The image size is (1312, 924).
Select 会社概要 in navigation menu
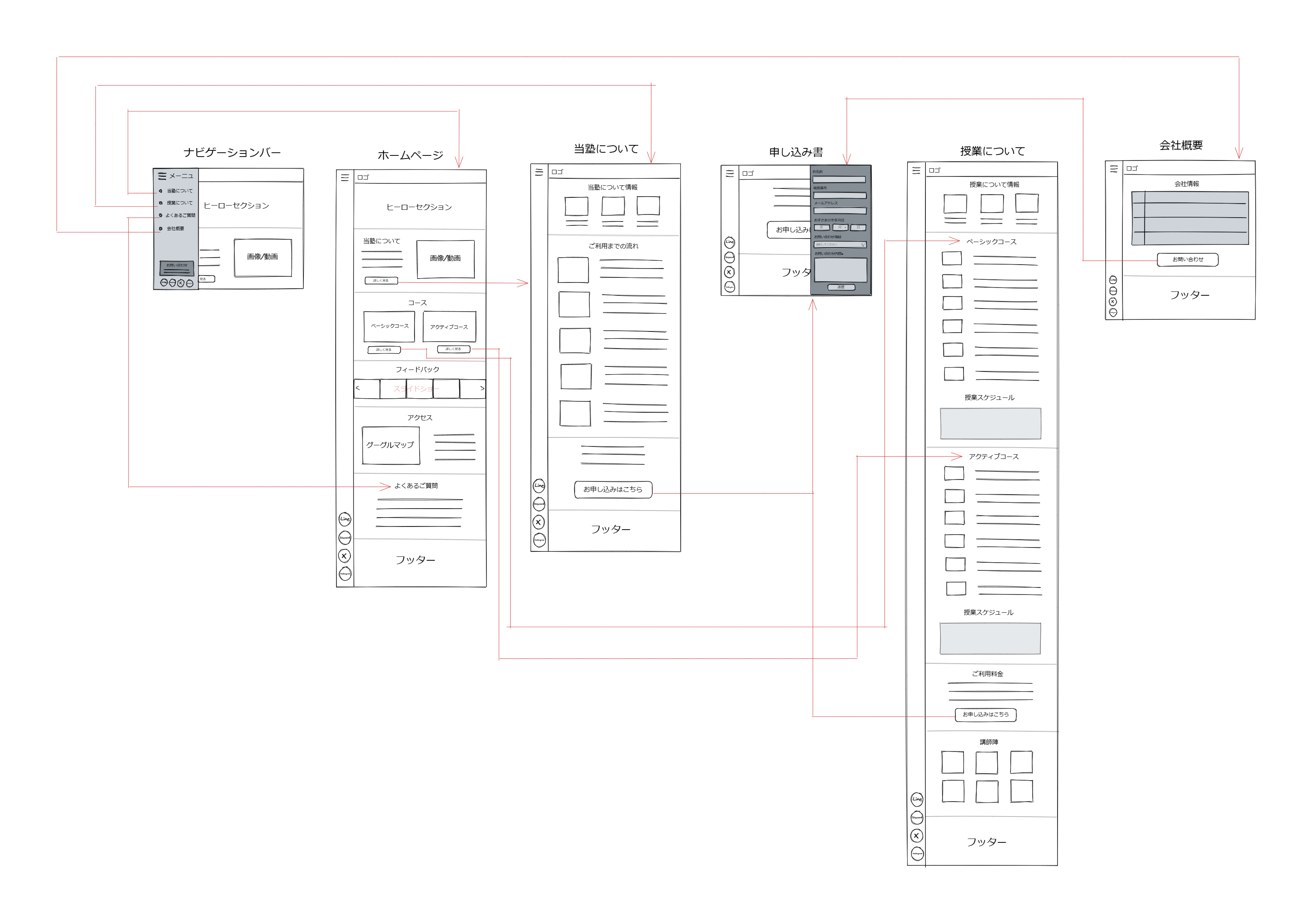point(175,228)
